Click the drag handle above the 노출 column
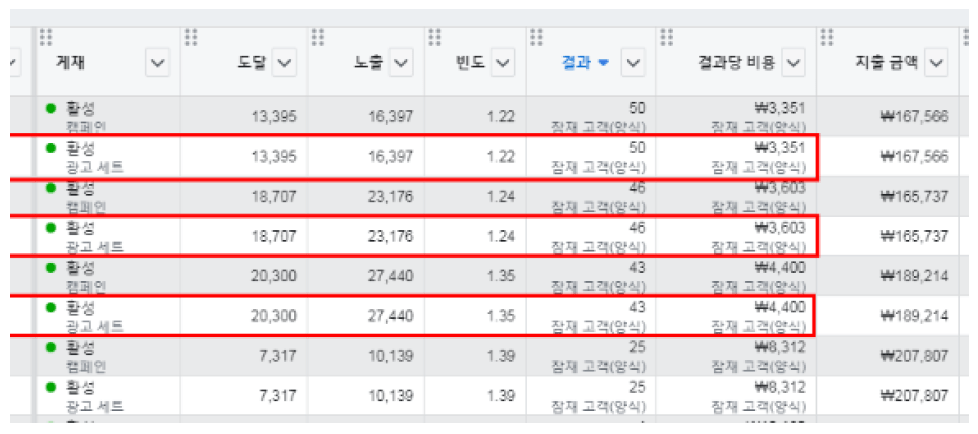This screenshot has width=978, height=434. coord(318,37)
